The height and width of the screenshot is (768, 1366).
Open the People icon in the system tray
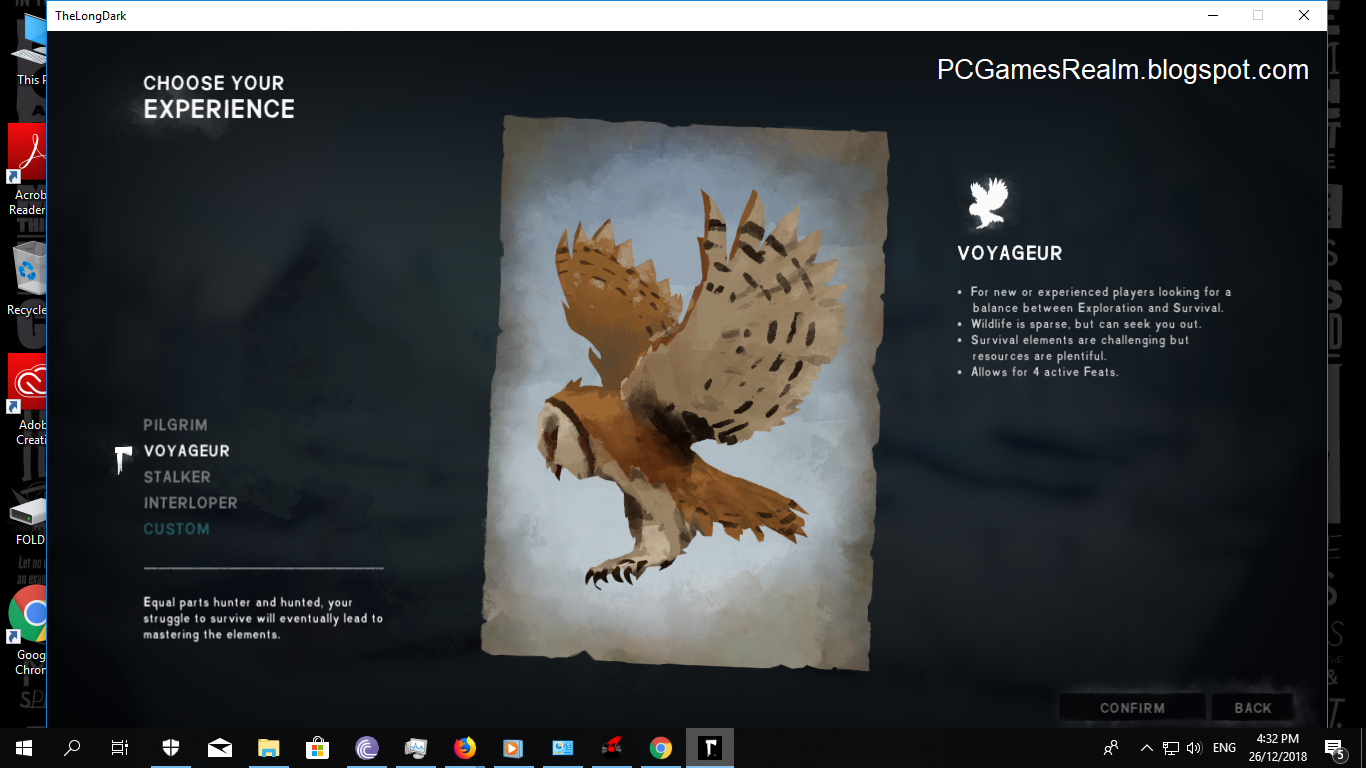tap(1111, 747)
